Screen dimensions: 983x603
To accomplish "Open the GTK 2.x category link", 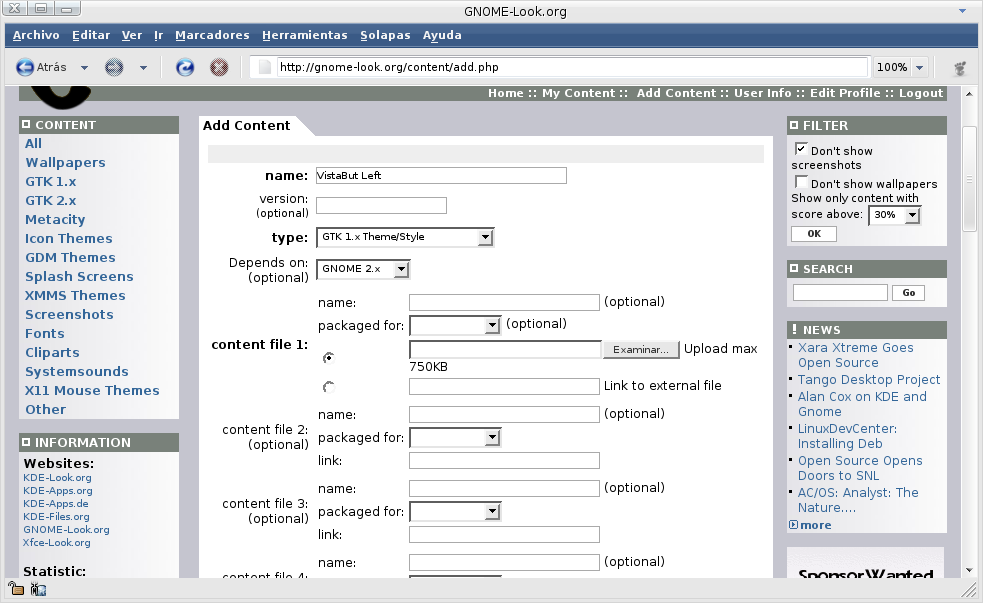I will [x=50, y=201].
